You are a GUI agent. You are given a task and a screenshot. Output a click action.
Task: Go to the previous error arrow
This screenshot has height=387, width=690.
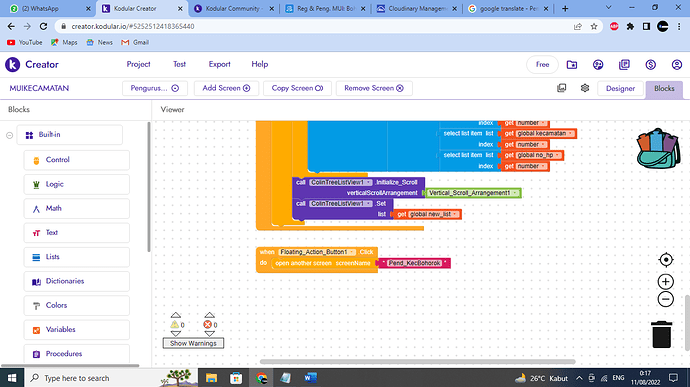click(209, 315)
